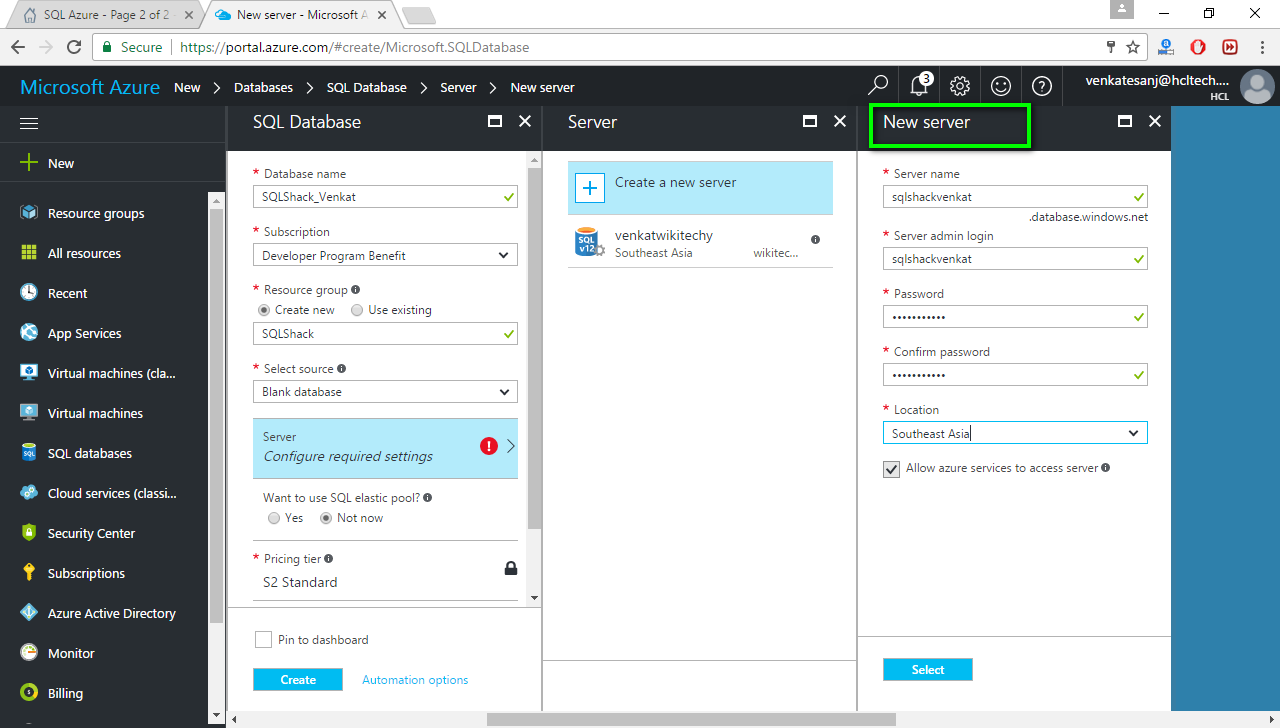
Task: Click the Virtual machines monitor icon
Action: [x=29, y=413]
